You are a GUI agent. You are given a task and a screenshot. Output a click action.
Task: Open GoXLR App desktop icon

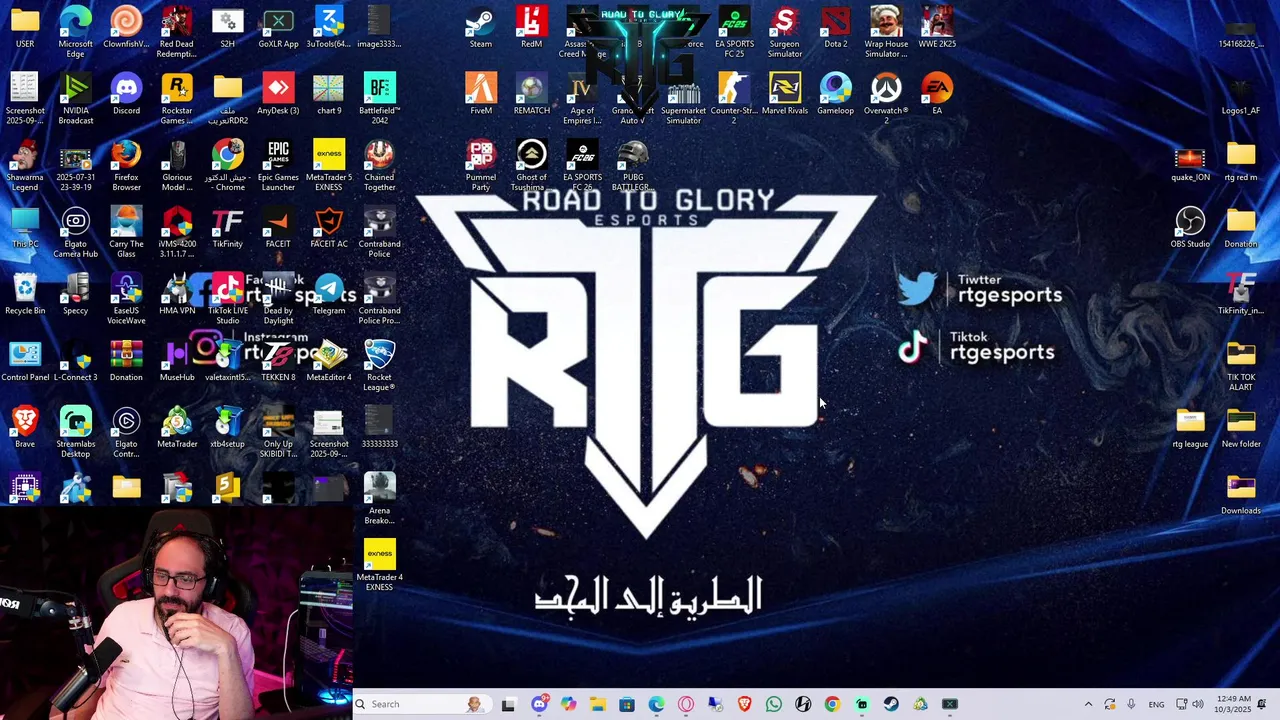[278, 27]
